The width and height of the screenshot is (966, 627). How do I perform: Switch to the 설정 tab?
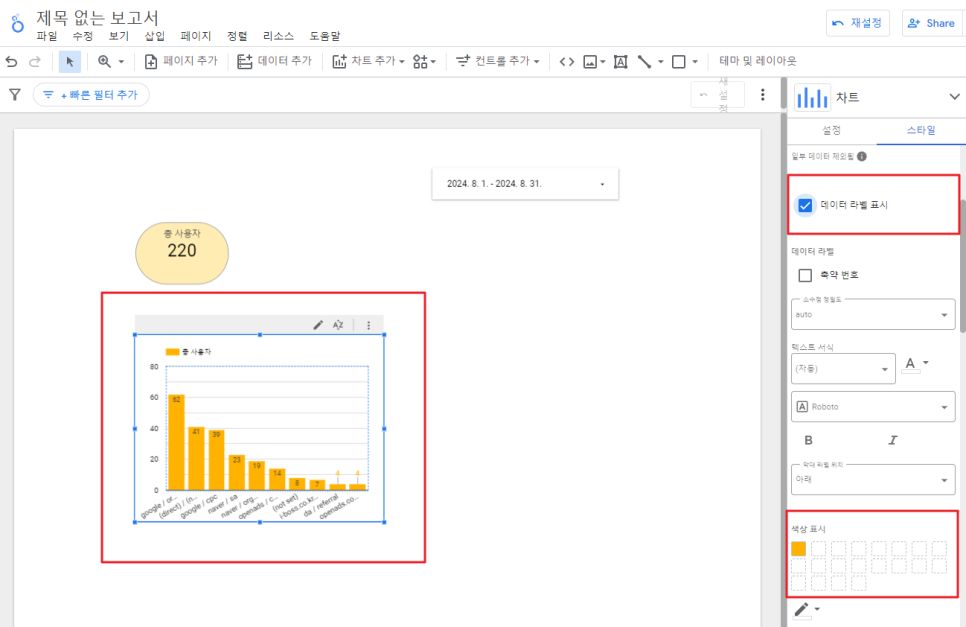(x=831, y=130)
